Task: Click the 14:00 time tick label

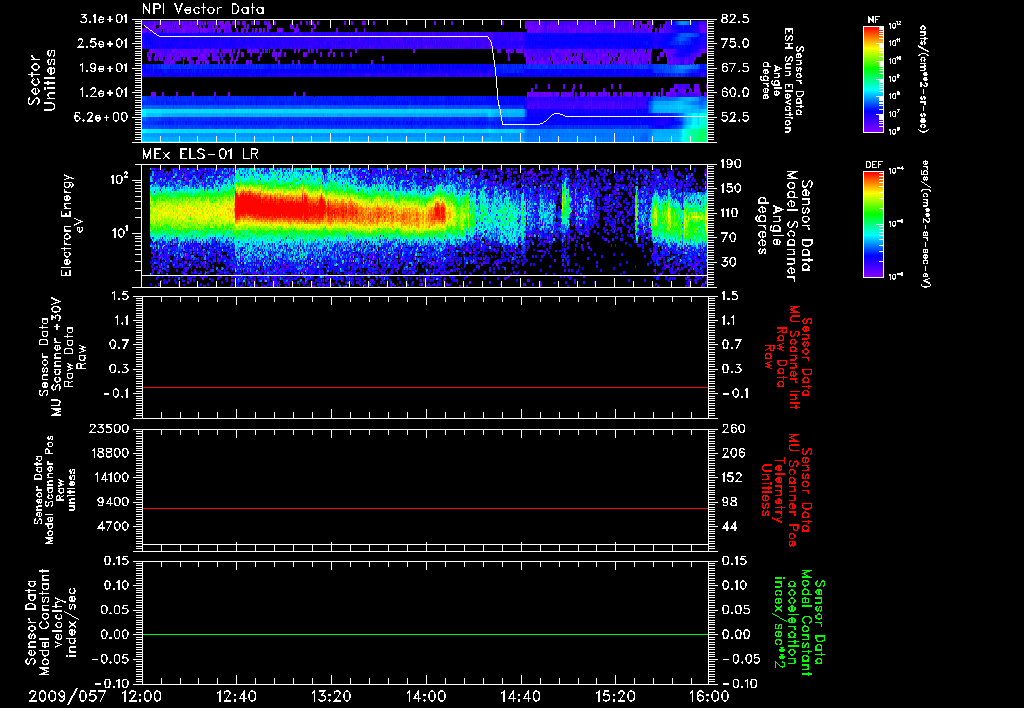Action: (x=426, y=697)
